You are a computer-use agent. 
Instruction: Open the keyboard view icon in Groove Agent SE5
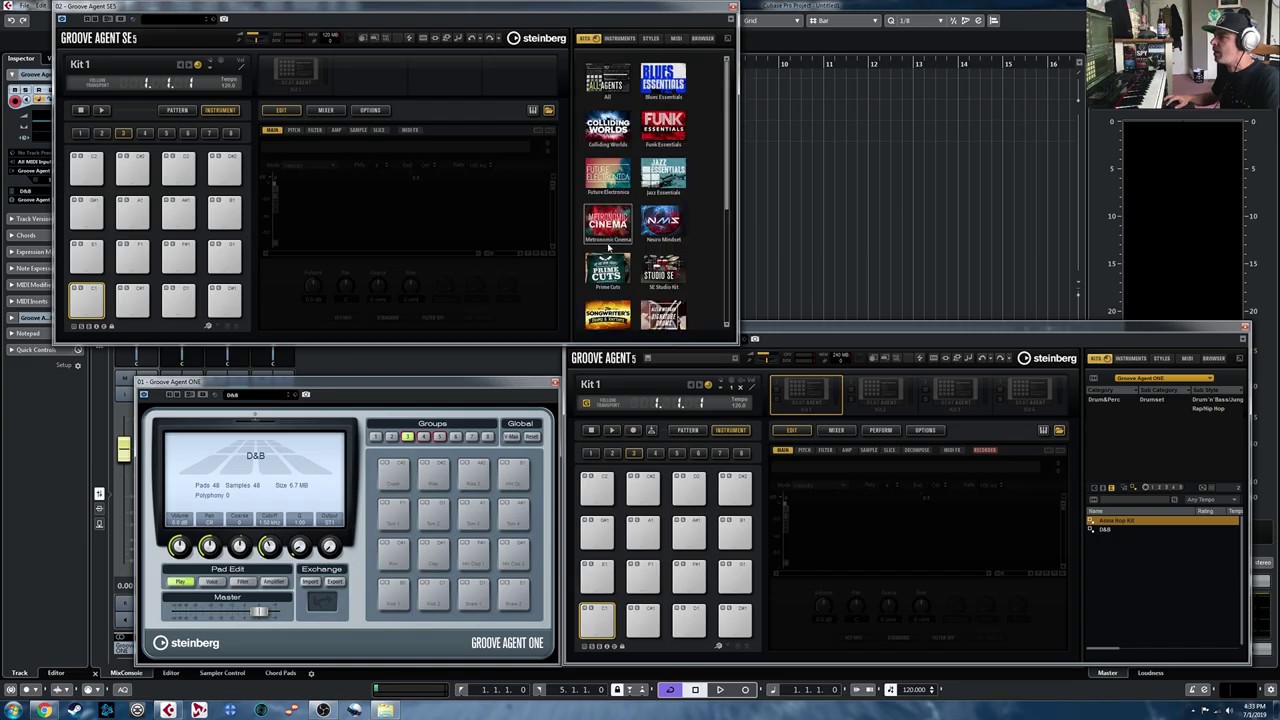pyautogui.click(x=533, y=110)
